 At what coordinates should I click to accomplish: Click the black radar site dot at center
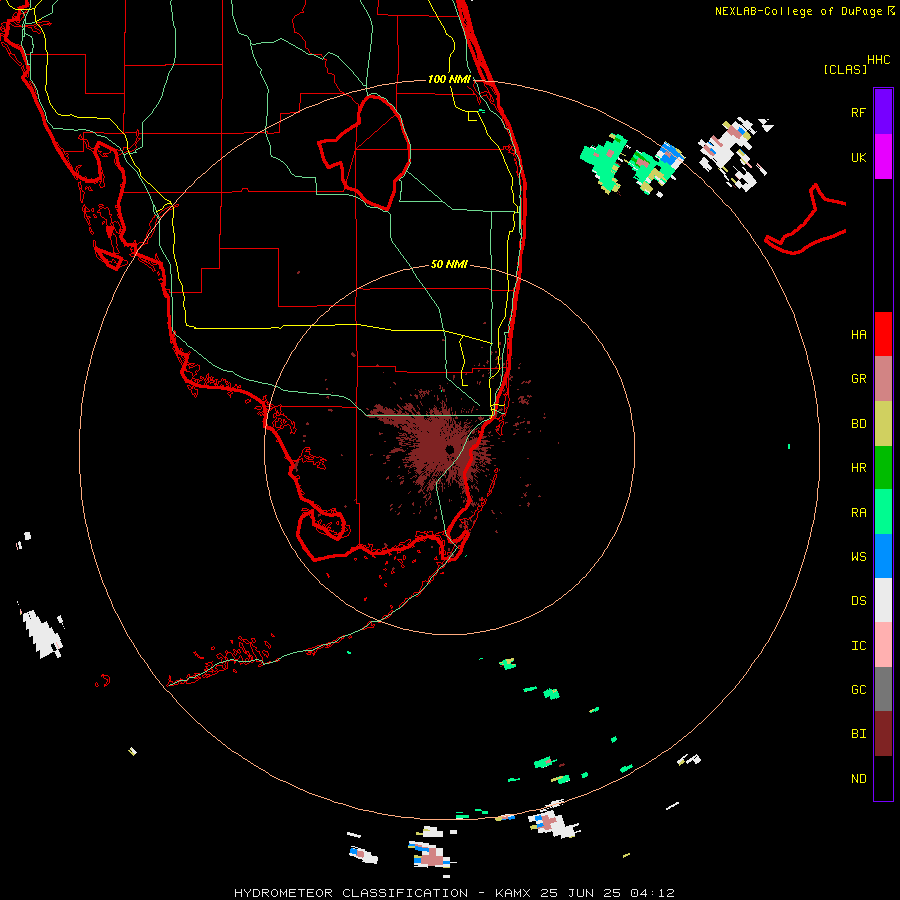(x=449, y=449)
